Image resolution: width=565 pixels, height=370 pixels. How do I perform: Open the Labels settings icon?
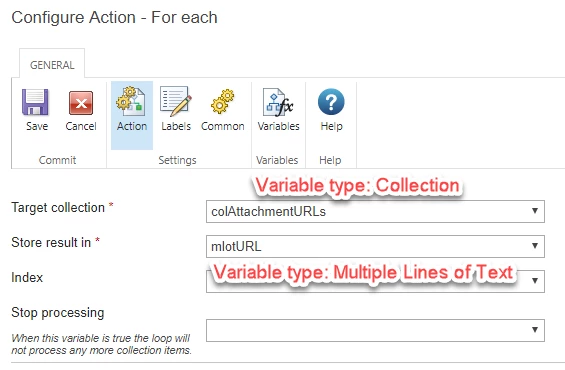click(176, 102)
